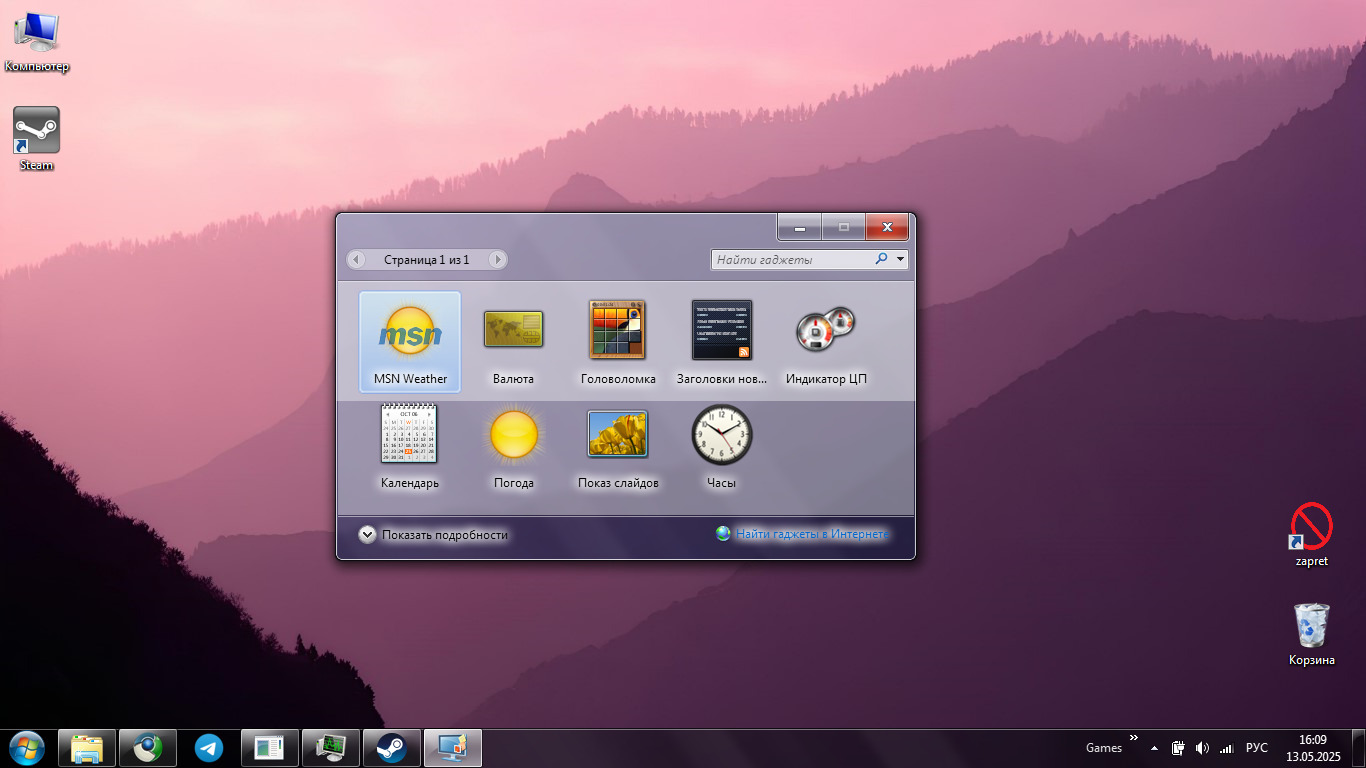Pick the Часы clock gadget

(x=721, y=445)
